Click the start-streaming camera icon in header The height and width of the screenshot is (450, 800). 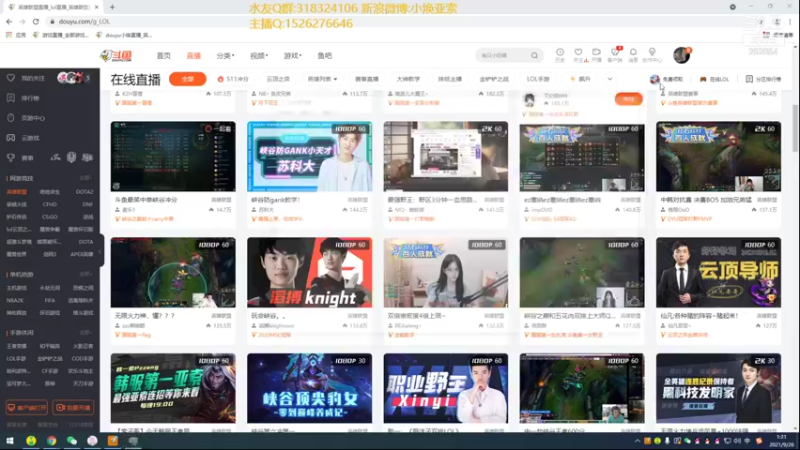(596, 55)
